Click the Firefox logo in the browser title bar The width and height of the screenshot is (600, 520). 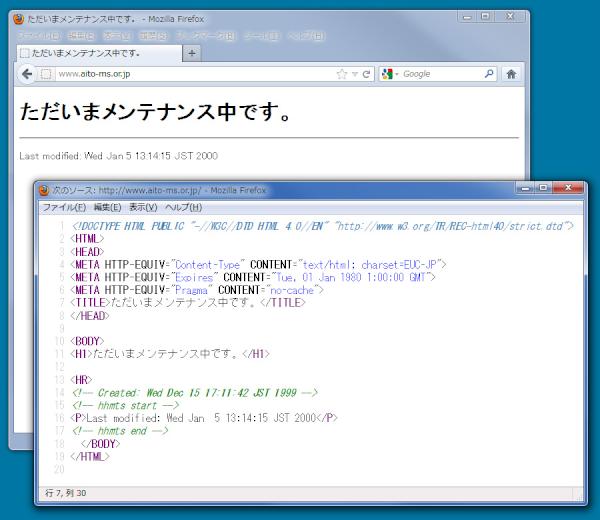point(18,19)
